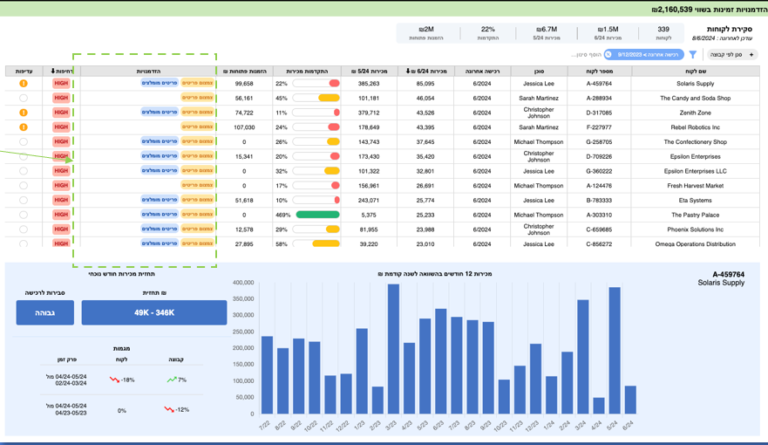Click the green progress bar for The Pastry Palace
Viewport: 768px width, 445px height.
(317, 214)
